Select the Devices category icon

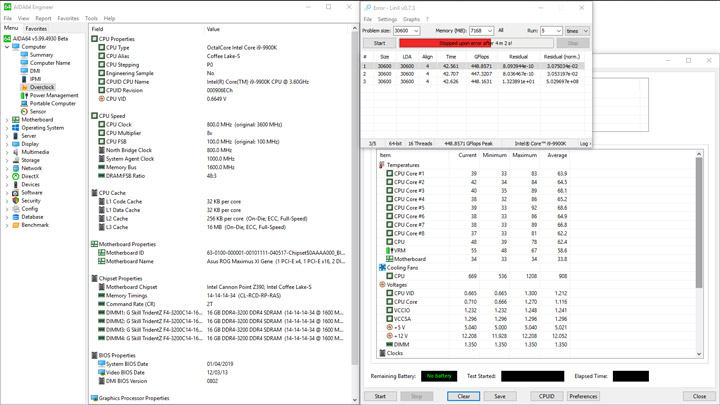[x=16, y=185]
